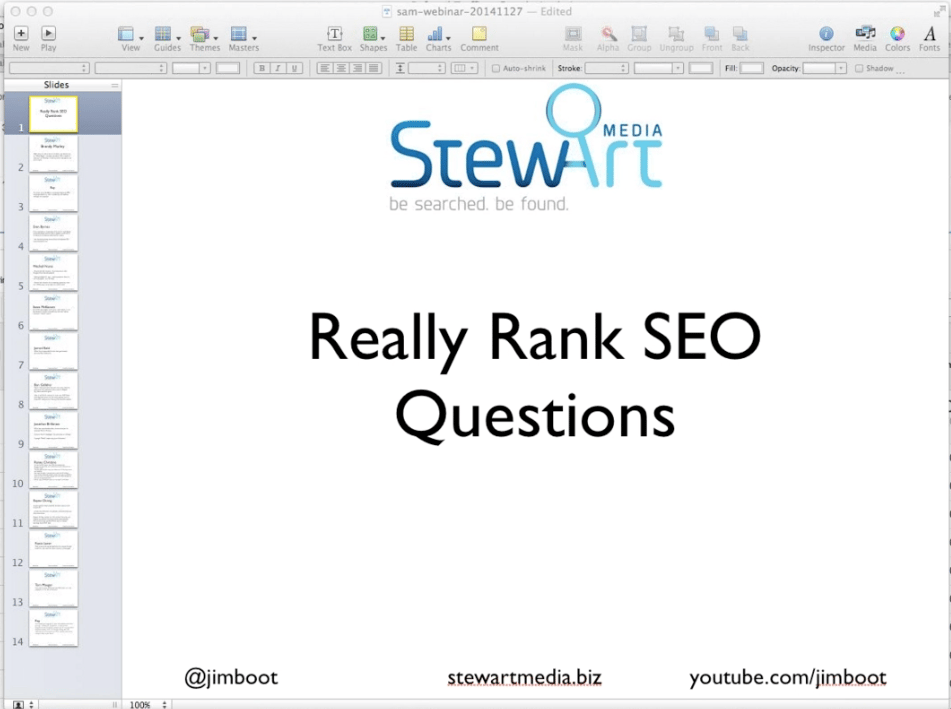The image size is (951, 709).
Task: Click the stroke color well
Action: click(701, 68)
